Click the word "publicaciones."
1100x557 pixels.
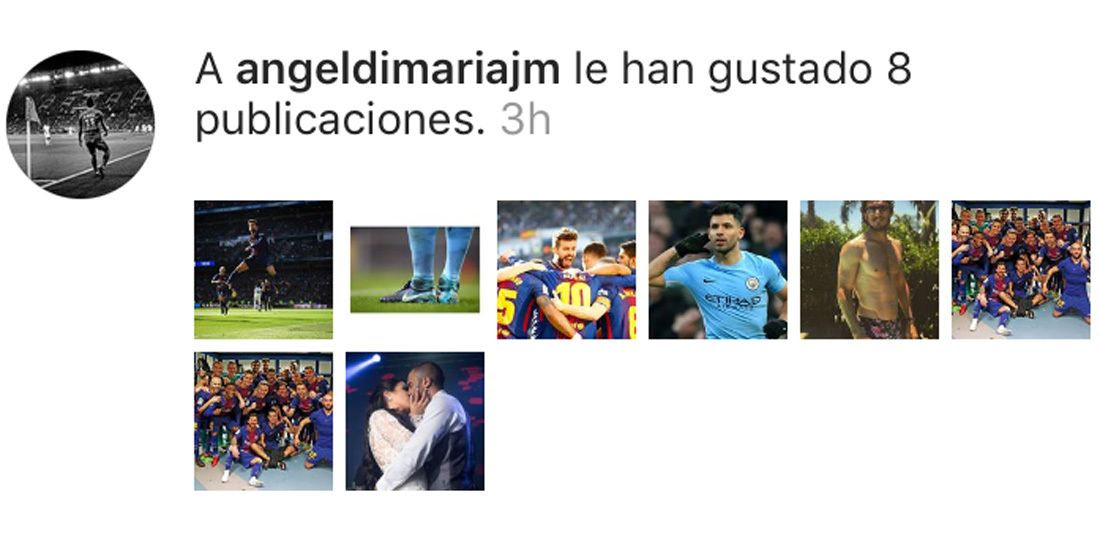pos(340,123)
